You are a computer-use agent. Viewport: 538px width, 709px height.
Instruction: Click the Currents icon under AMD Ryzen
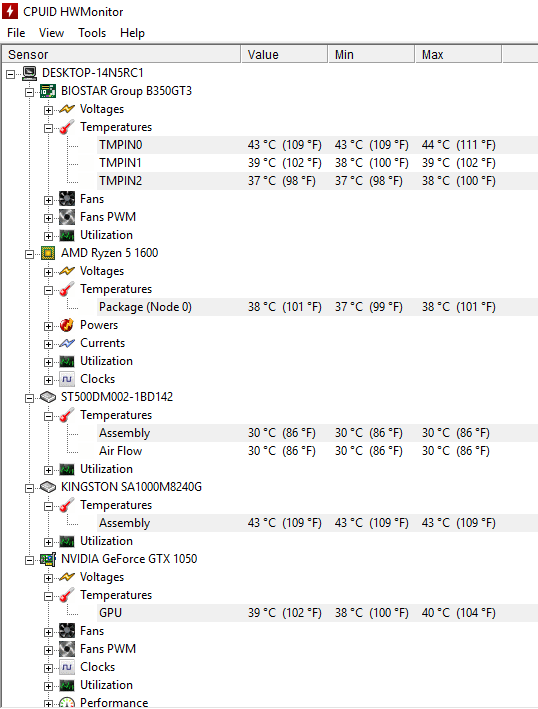pyautogui.click(x=67, y=343)
